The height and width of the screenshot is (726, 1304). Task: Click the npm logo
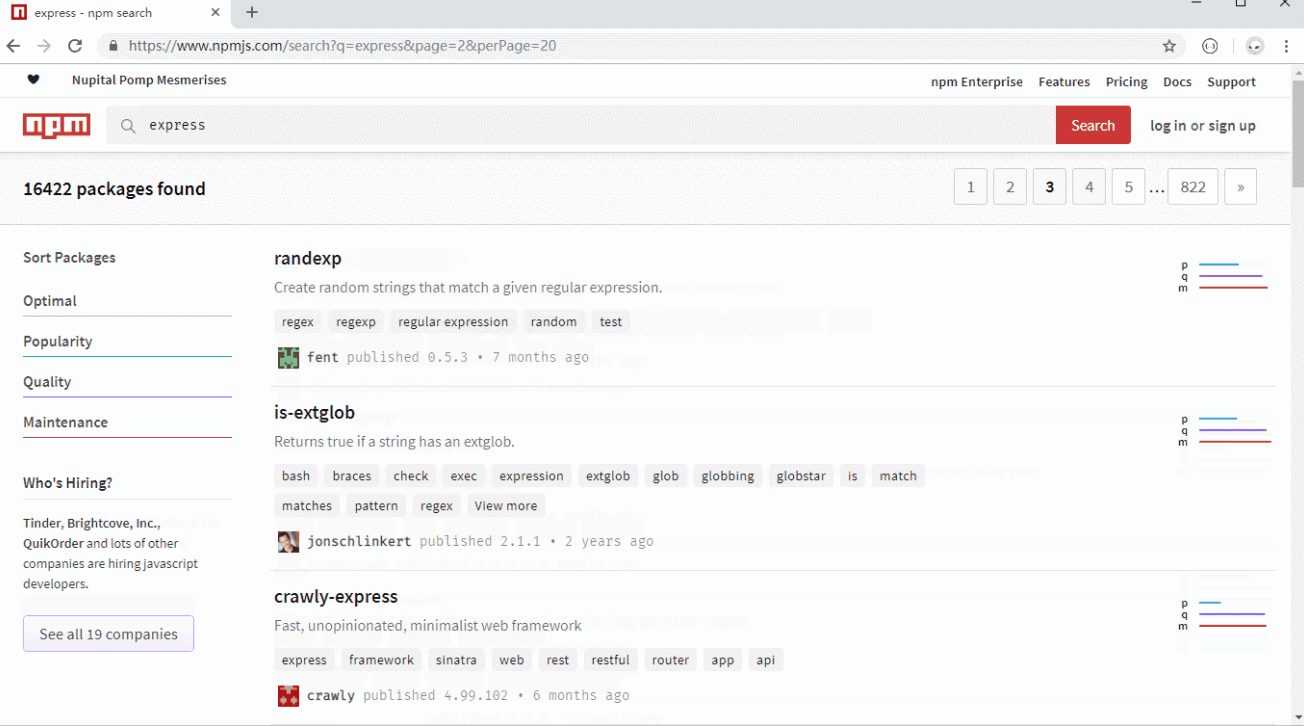coord(57,125)
